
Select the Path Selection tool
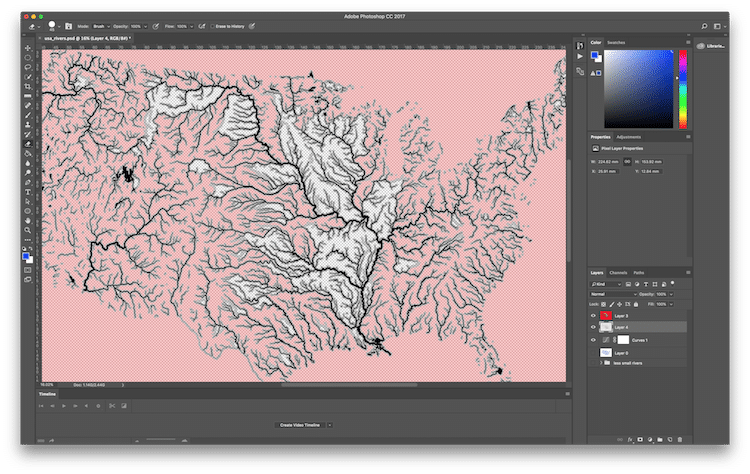[28, 201]
